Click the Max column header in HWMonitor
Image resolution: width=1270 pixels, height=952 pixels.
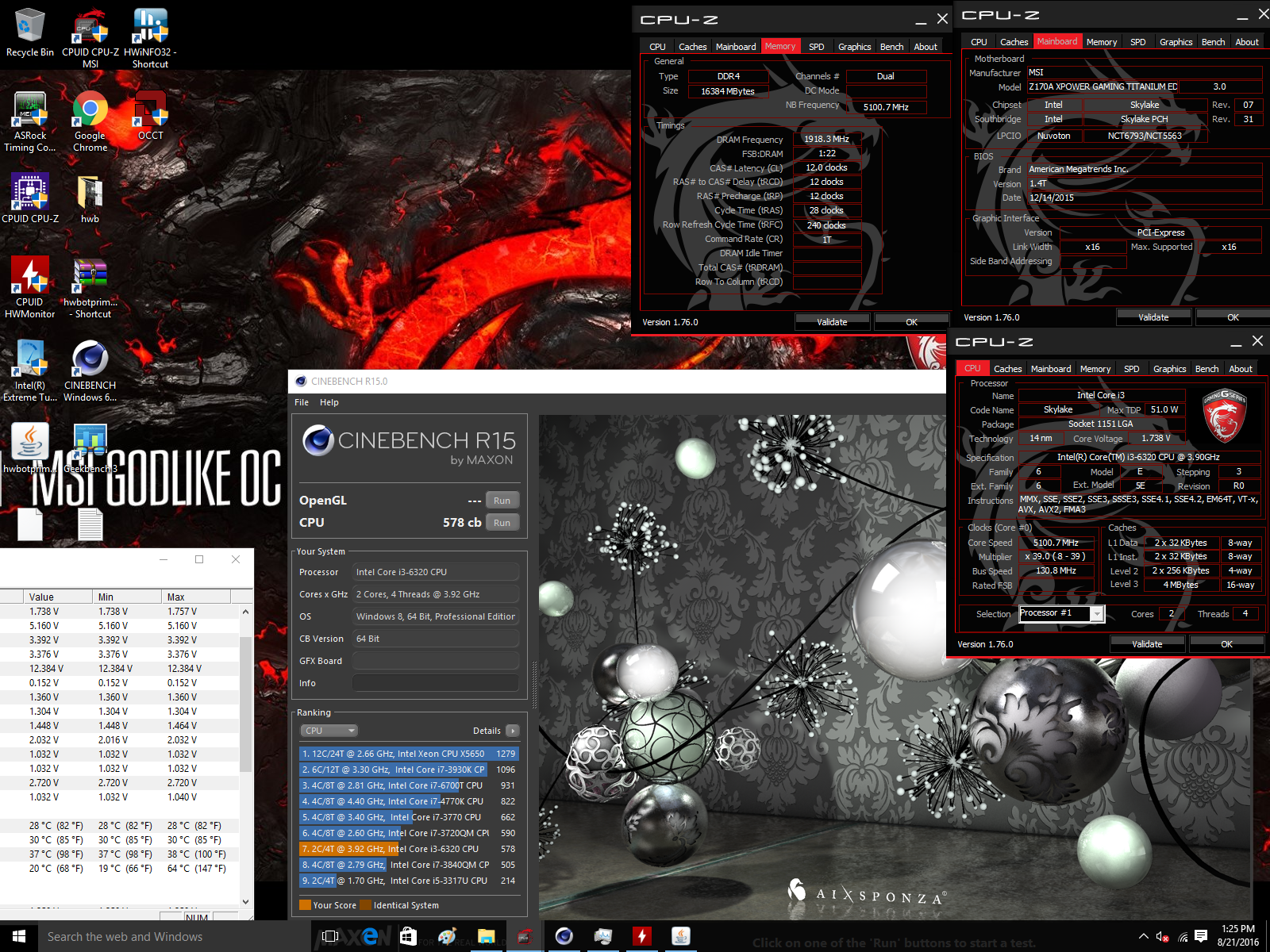[197, 597]
